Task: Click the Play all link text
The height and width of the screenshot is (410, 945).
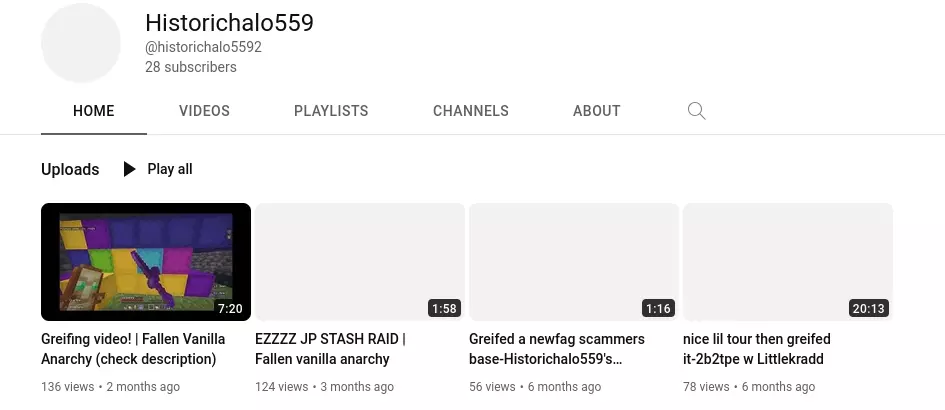Action: (170, 169)
